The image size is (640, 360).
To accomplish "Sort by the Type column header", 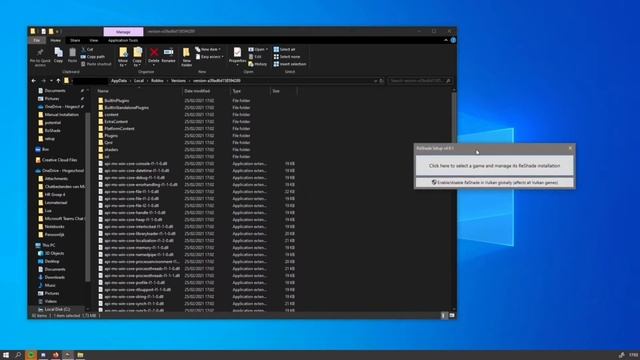I will 250,91.
